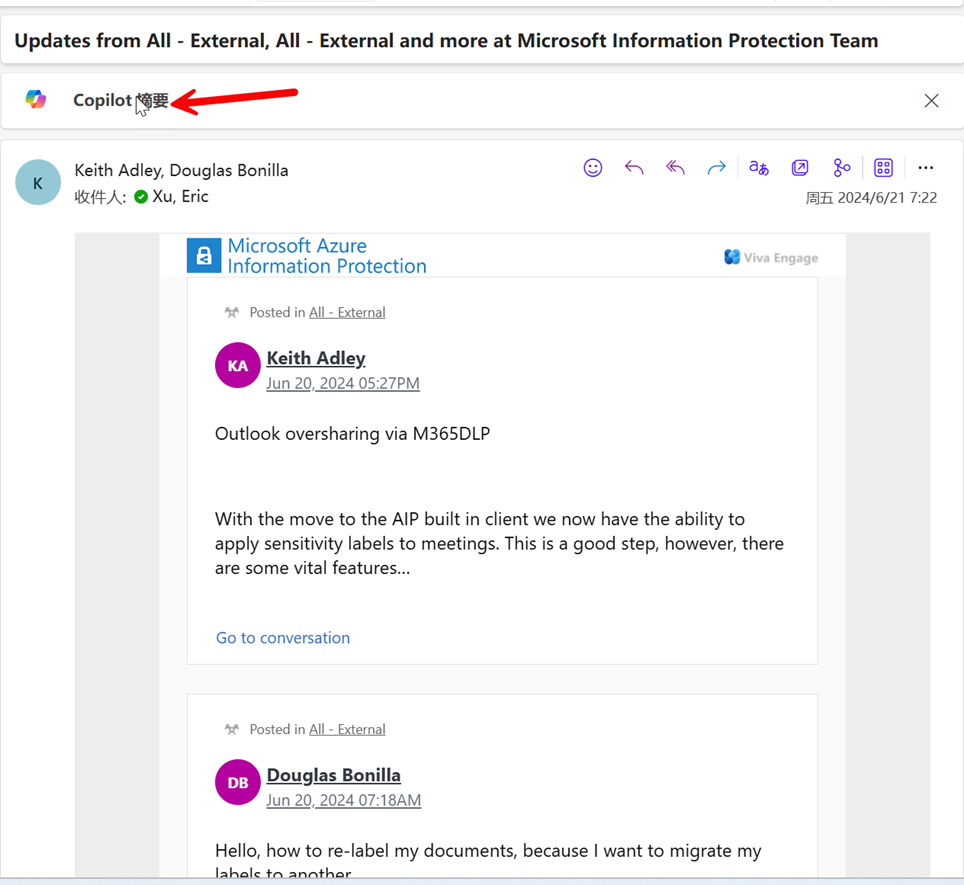
Task: Click sender avatar with letter K
Action: click(38, 183)
